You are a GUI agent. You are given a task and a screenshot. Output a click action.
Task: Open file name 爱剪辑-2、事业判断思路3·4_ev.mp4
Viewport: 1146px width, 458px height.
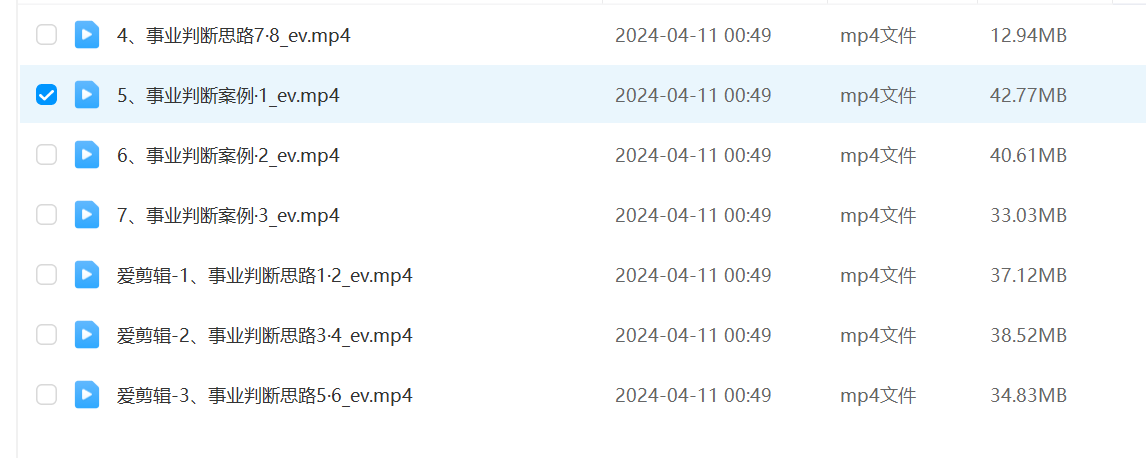[265, 335]
